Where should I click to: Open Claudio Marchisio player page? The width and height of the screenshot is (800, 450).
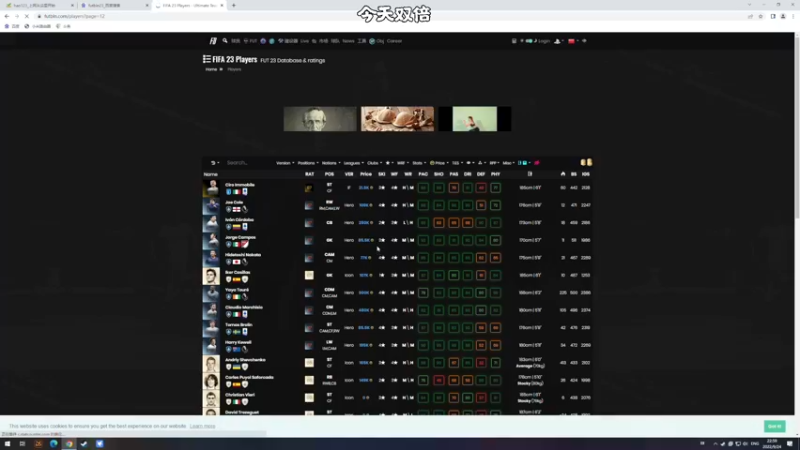244,307
